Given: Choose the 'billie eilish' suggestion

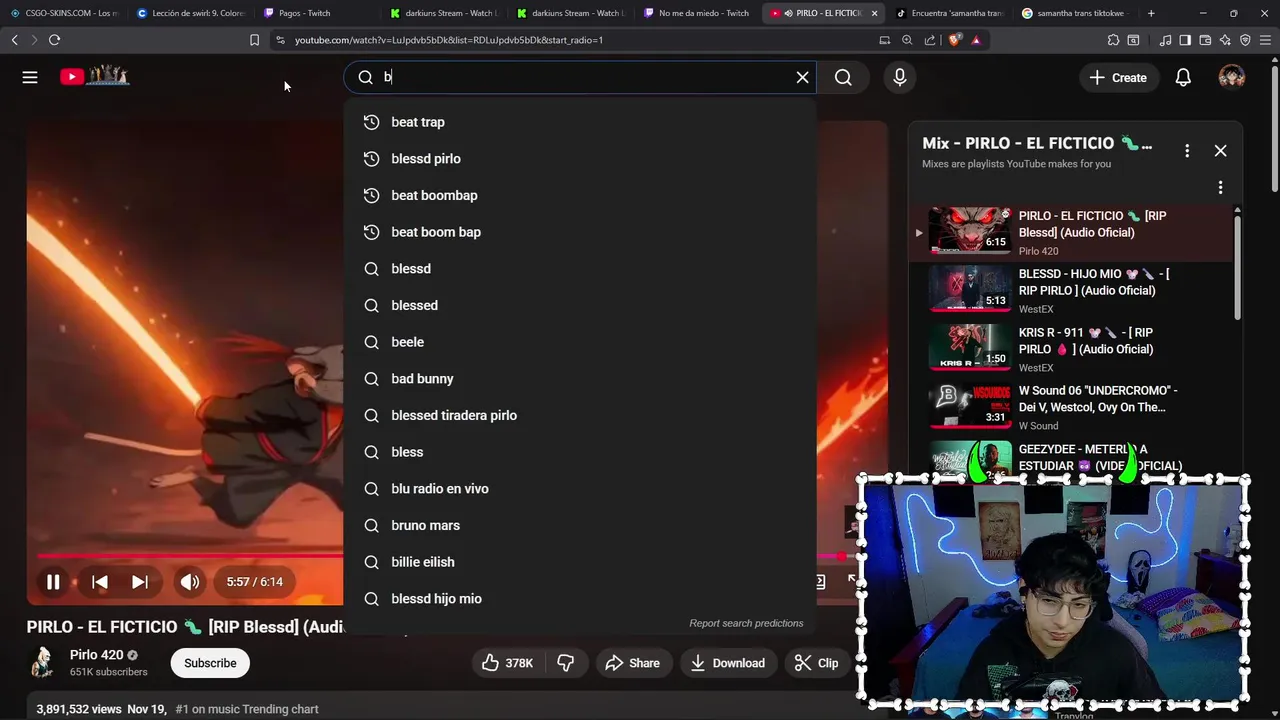Looking at the screenshot, I should [580, 562].
